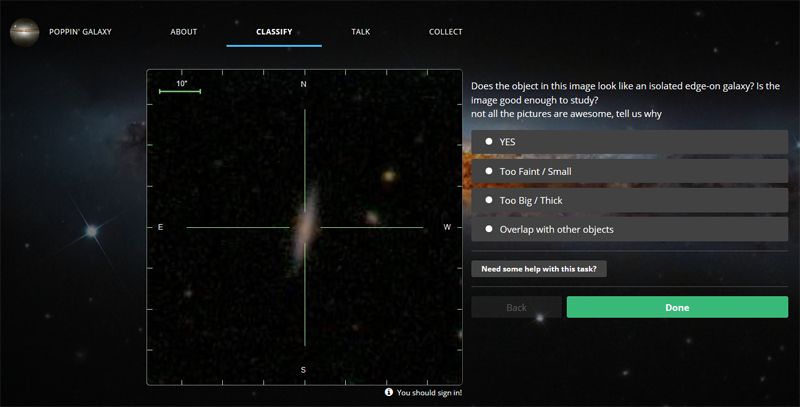Viewport: 800px width, 407px height.
Task: Open the COLLECT tab
Action: pyautogui.click(x=445, y=32)
